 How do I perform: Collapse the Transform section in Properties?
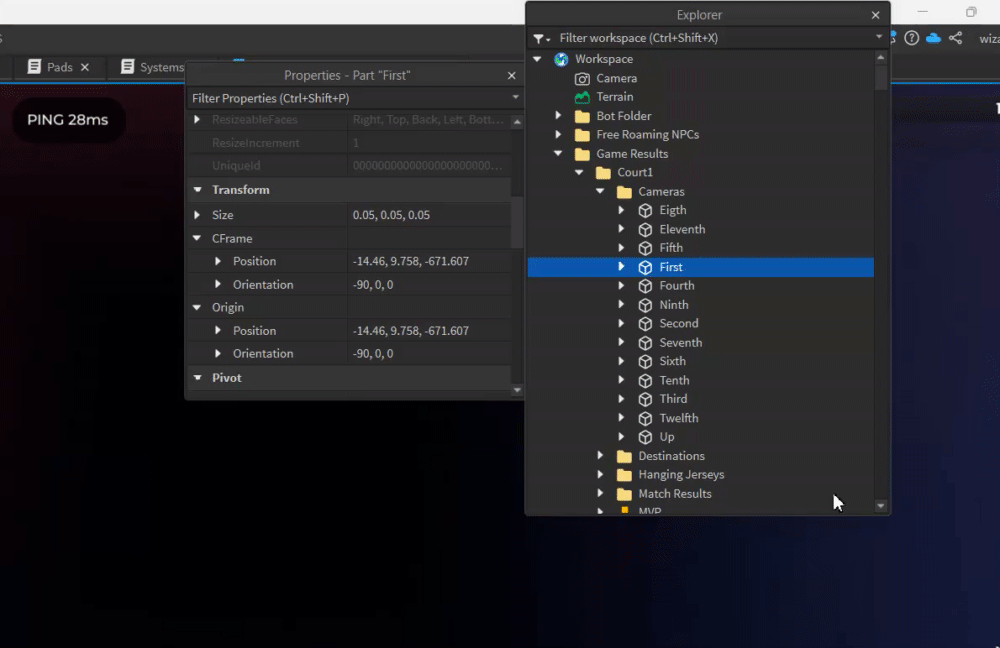[198, 190]
